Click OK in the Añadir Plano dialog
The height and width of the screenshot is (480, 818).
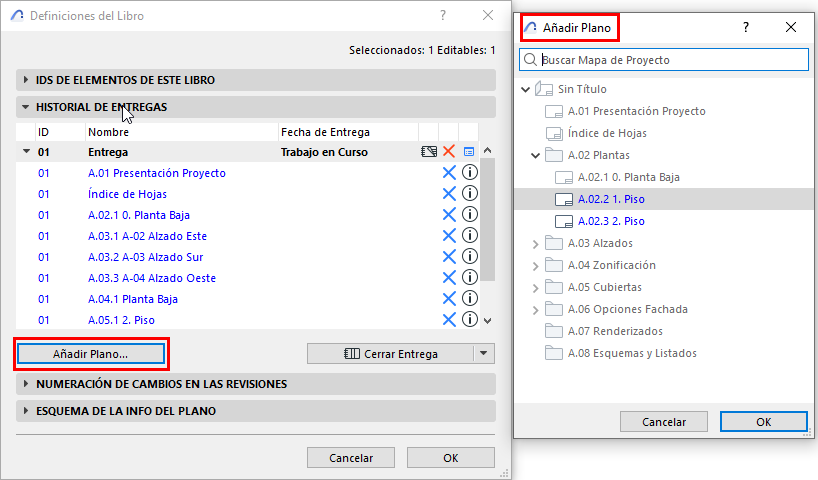click(x=763, y=421)
